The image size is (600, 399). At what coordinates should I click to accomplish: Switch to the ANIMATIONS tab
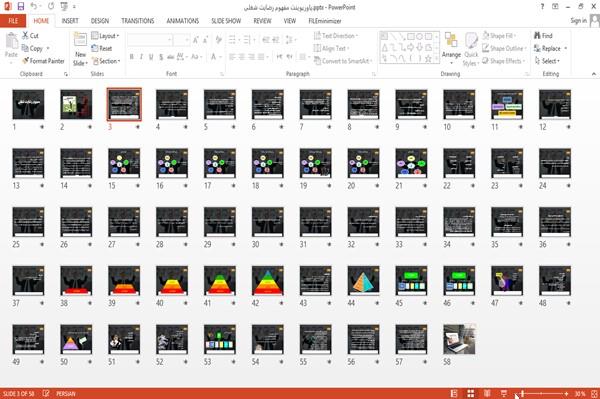[x=183, y=21]
